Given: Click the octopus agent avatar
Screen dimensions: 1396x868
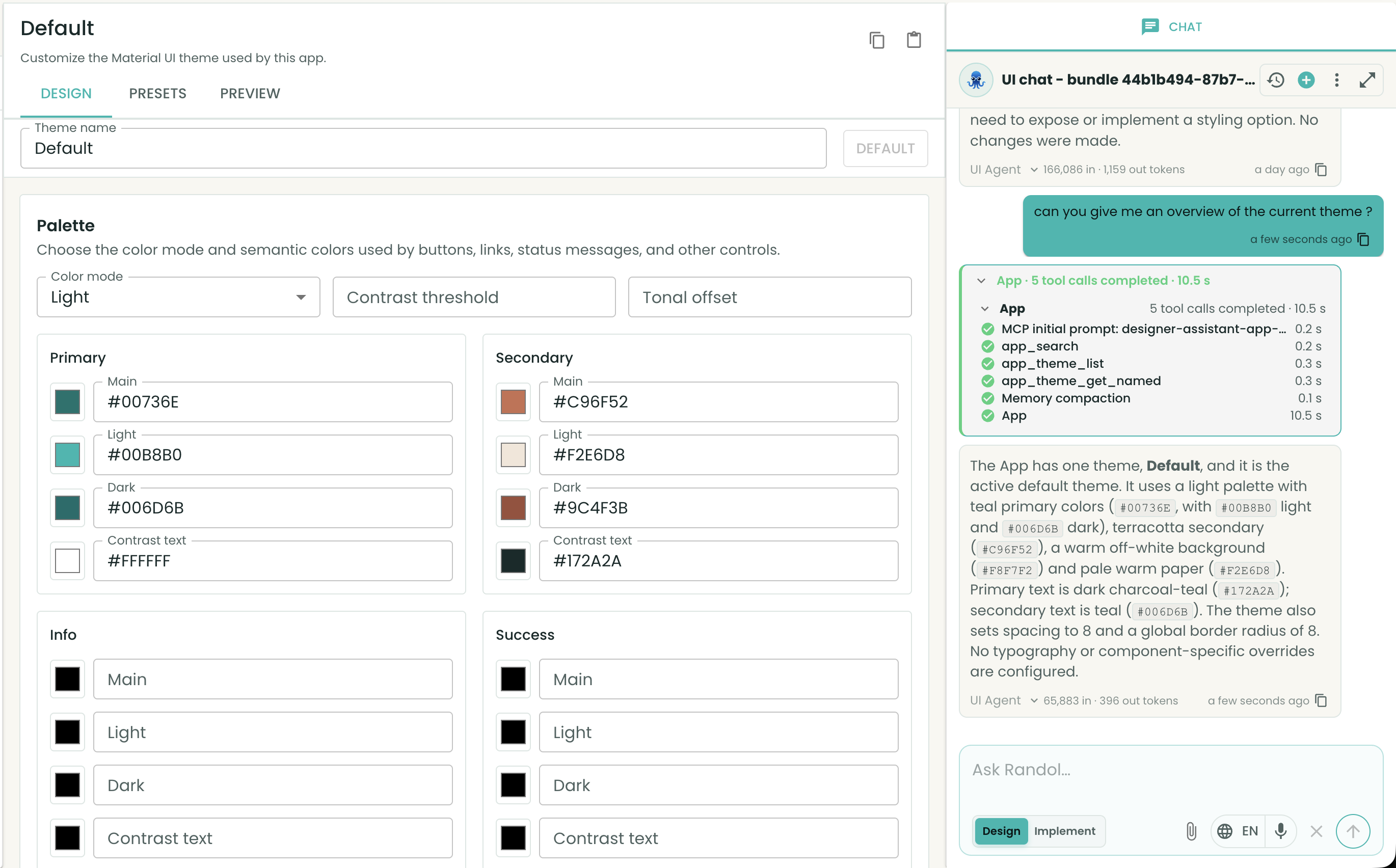Looking at the screenshot, I should click(976, 80).
